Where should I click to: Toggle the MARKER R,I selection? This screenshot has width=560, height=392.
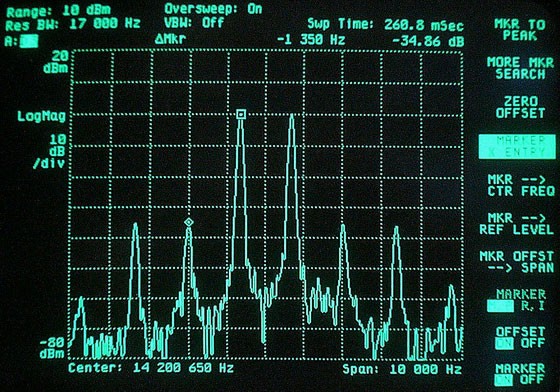click(x=516, y=300)
